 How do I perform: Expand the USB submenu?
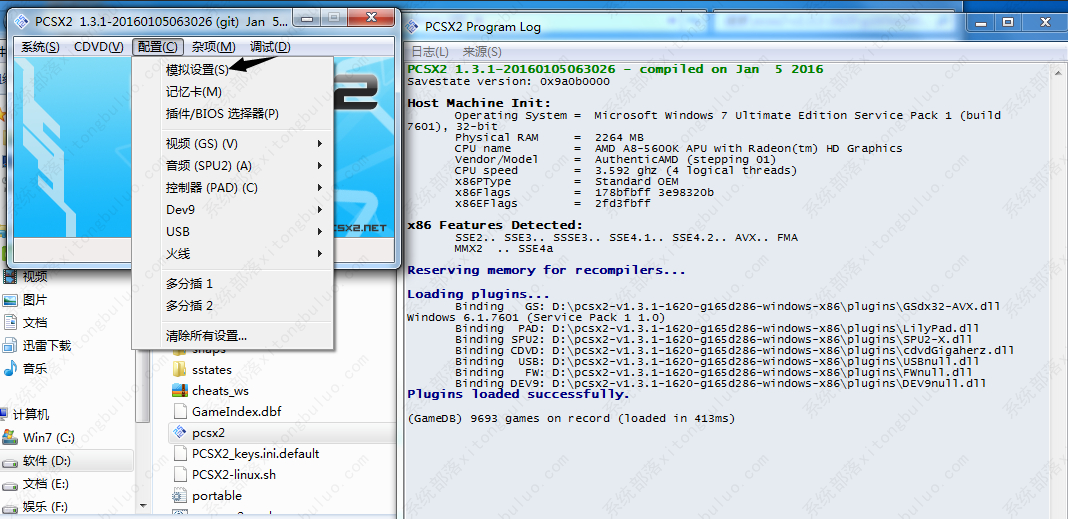pos(232,232)
